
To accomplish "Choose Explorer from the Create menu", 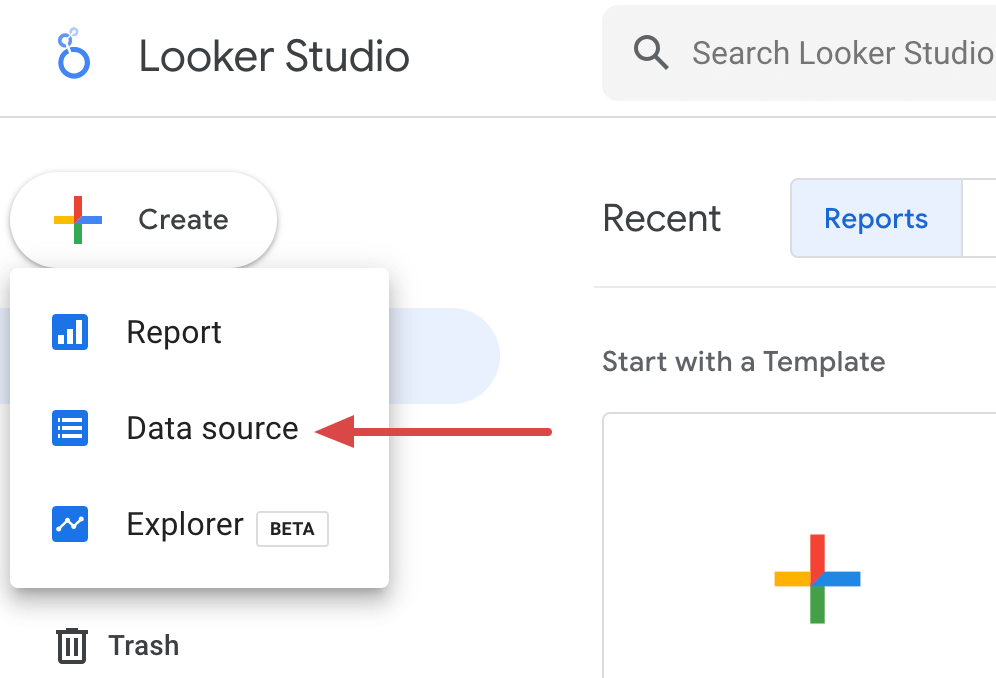I will [199, 524].
